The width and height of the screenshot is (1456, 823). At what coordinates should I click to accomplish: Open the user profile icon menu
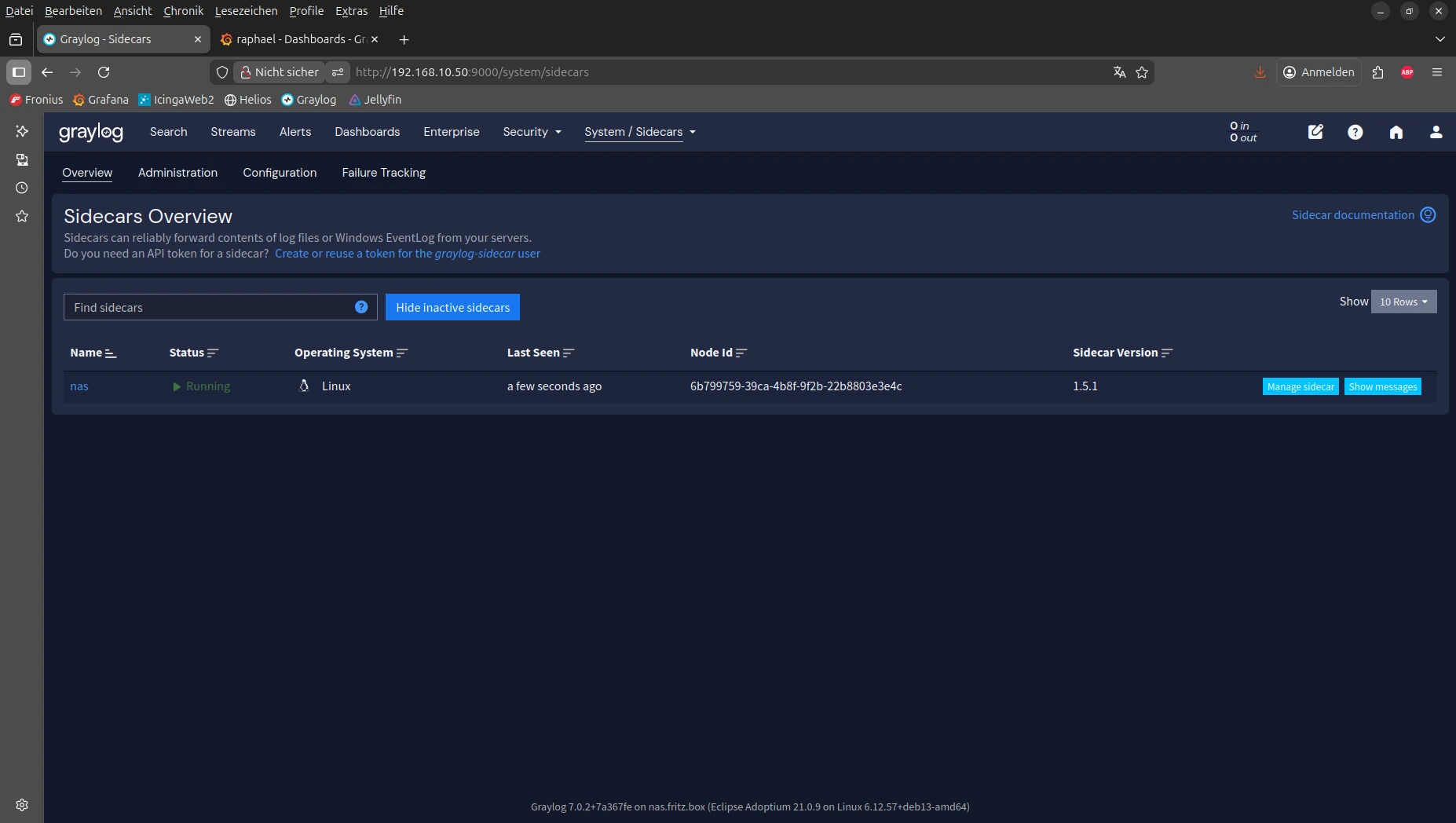1436,132
